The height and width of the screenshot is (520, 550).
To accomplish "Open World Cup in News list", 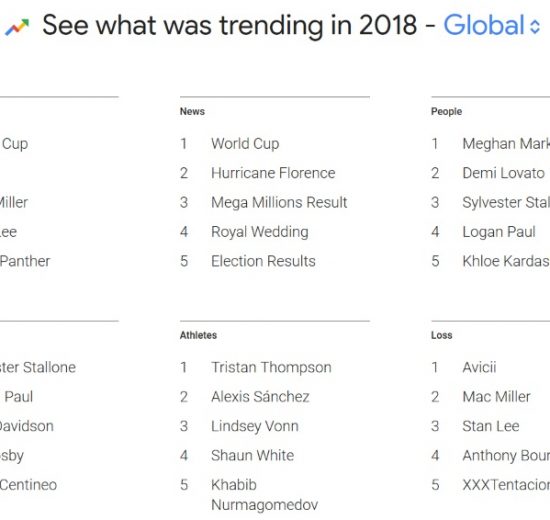I will 245,144.
